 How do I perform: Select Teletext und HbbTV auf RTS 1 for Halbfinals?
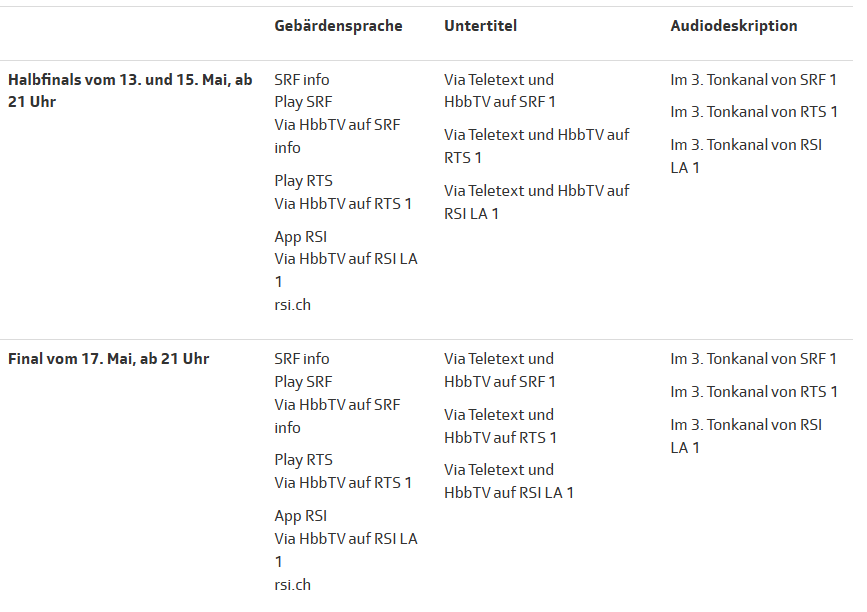[x=536, y=146]
